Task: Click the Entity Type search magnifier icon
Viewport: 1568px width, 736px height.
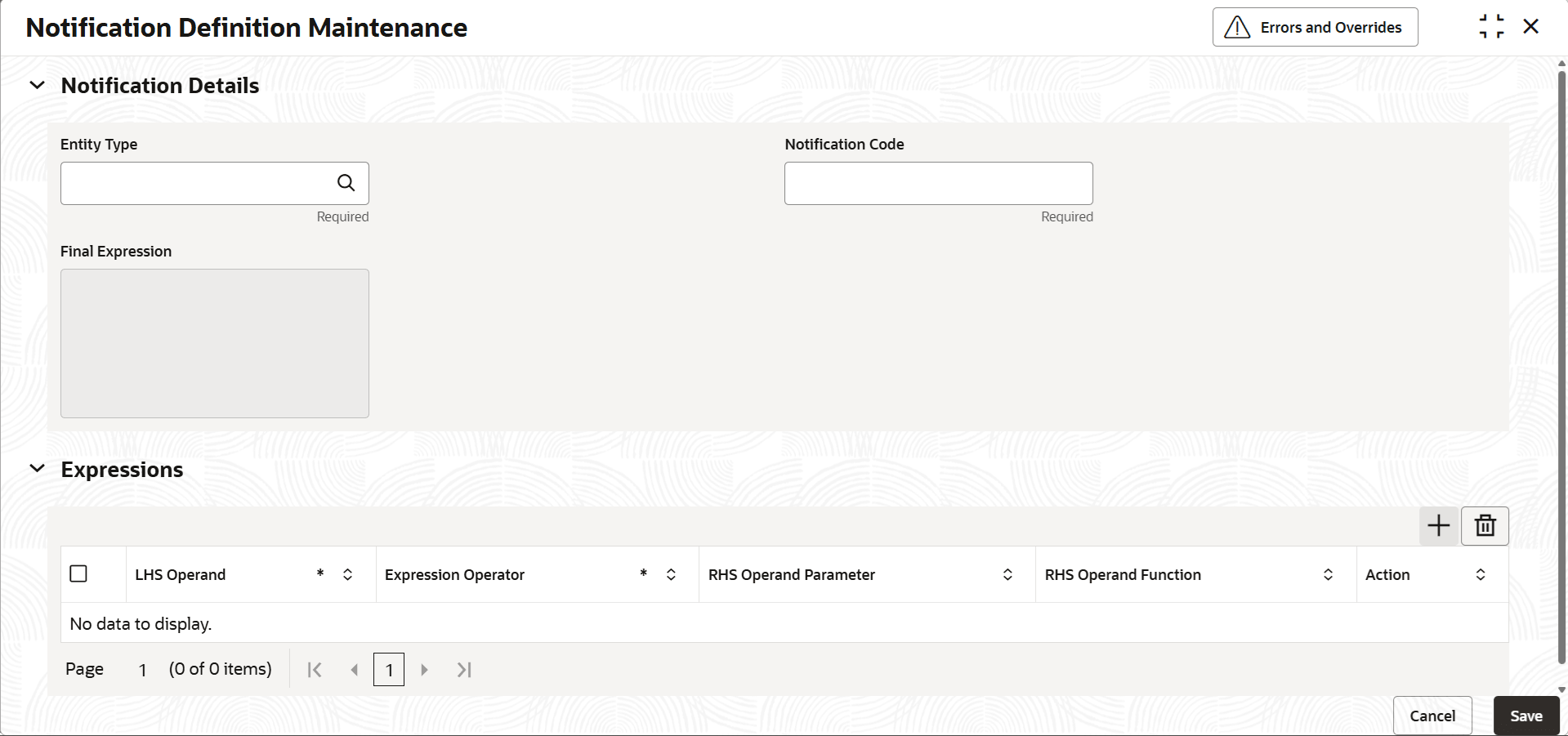Action: (346, 183)
